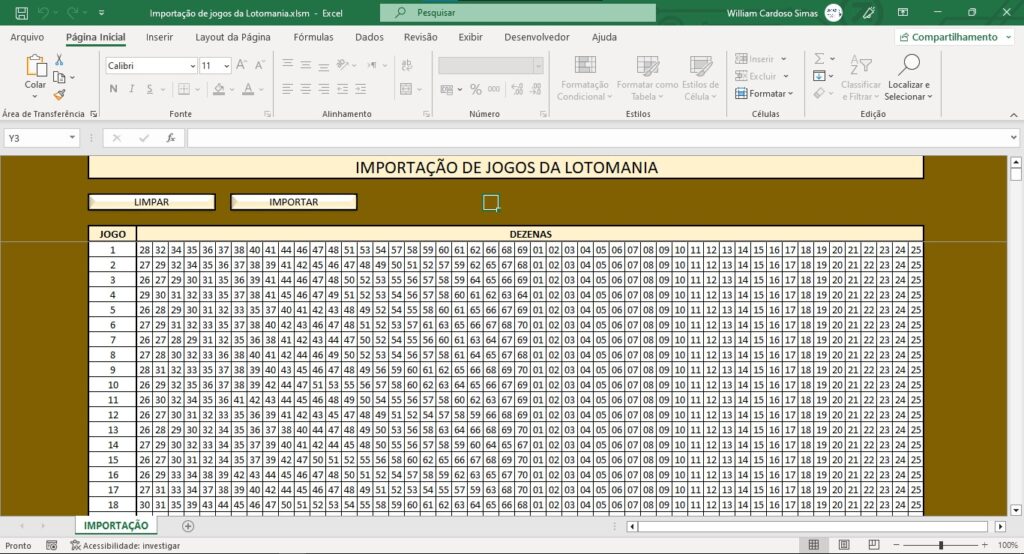The width and height of the screenshot is (1024, 554).
Task: Expand the formula bar
Action: [1014, 138]
